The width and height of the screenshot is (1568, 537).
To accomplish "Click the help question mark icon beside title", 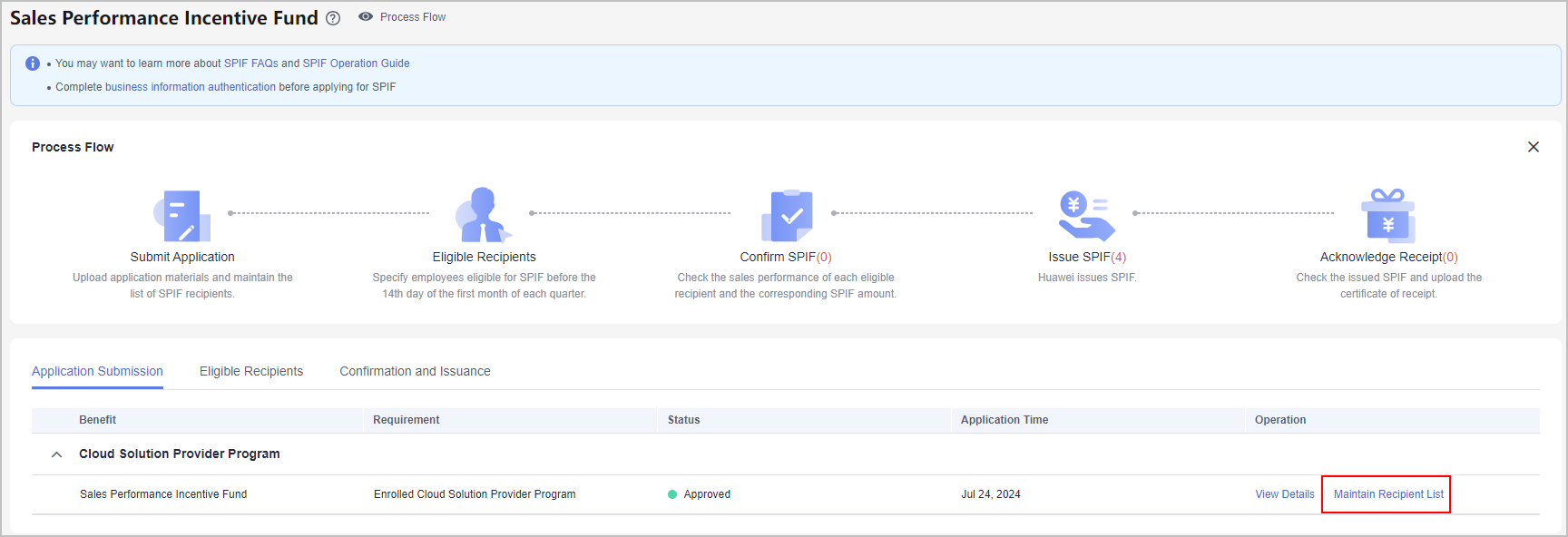I will coord(333,18).
